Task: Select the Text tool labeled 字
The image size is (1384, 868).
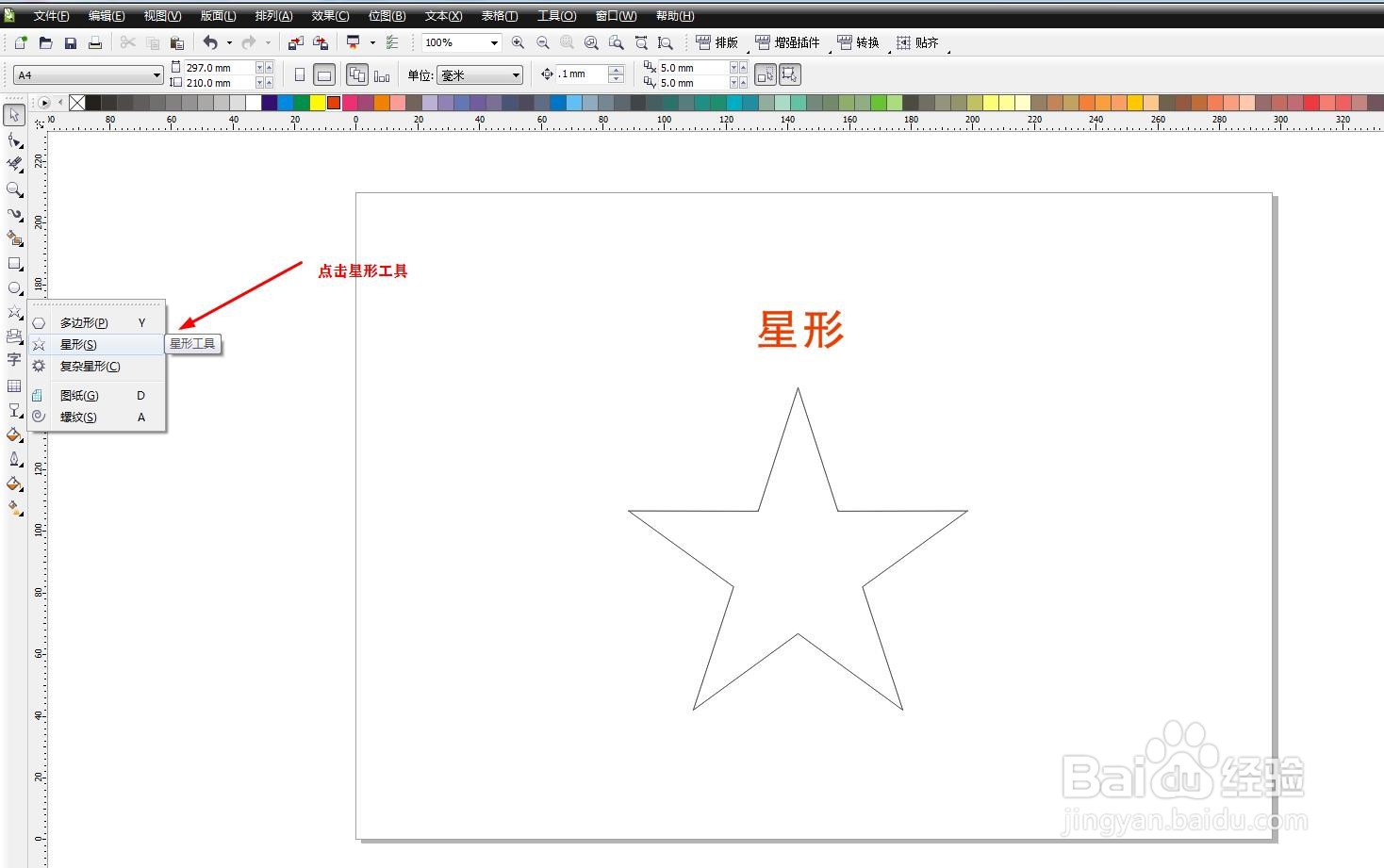Action: [x=14, y=360]
